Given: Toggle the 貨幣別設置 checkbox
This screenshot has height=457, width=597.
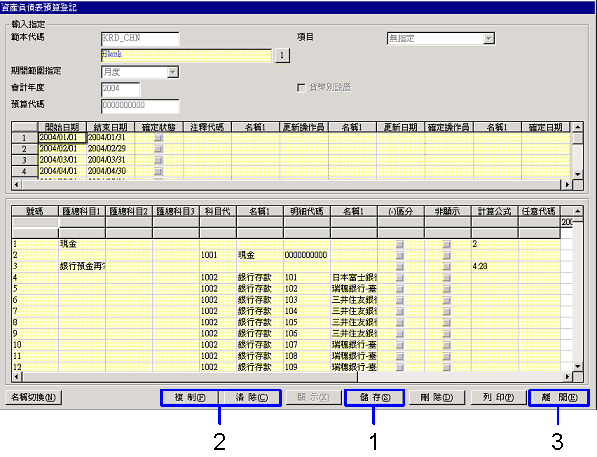Looking at the screenshot, I should (x=301, y=88).
